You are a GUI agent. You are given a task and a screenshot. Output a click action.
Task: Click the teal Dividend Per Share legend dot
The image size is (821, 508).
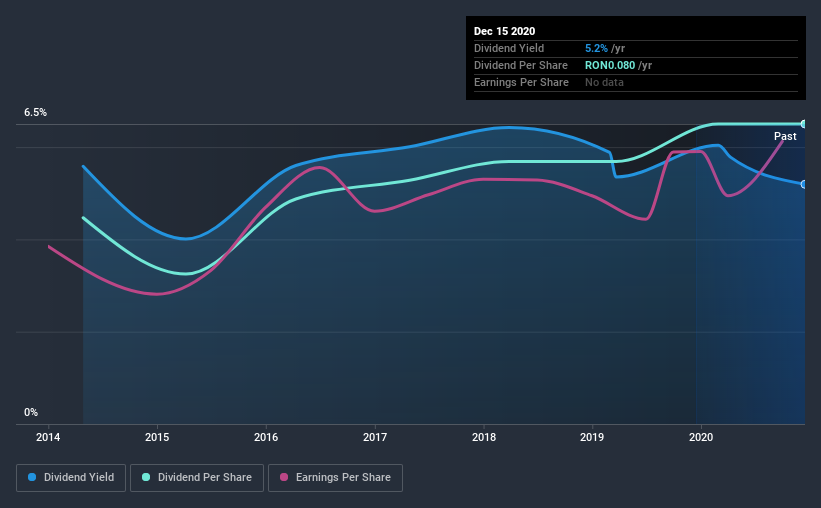click(x=146, y=477)
